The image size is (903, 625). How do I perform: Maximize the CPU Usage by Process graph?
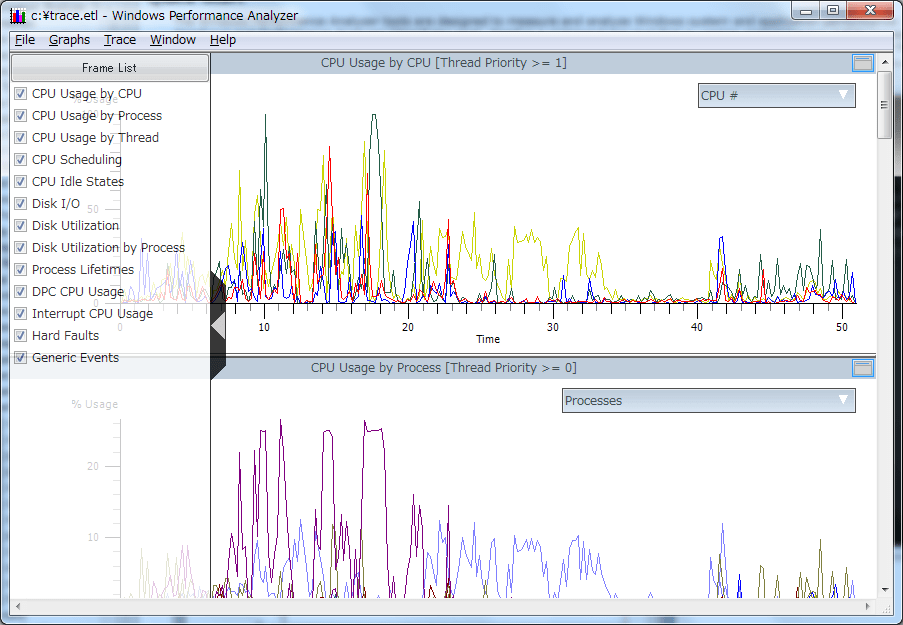862,368
